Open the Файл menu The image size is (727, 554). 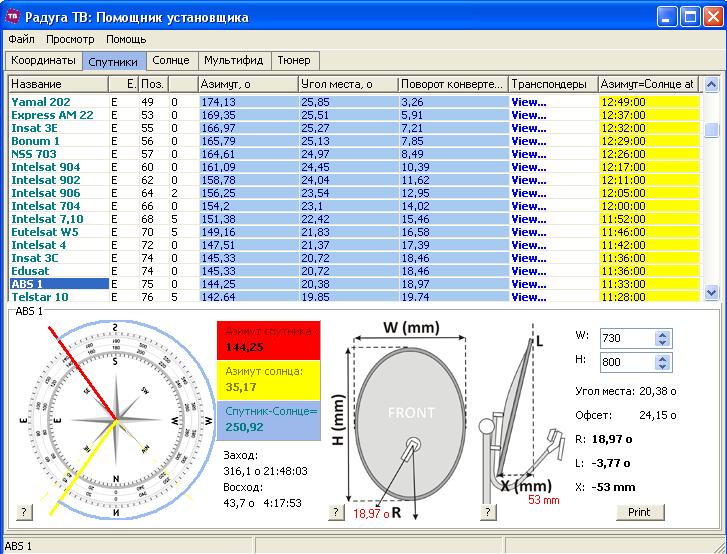pyautogui.click(x=21, y=39)
